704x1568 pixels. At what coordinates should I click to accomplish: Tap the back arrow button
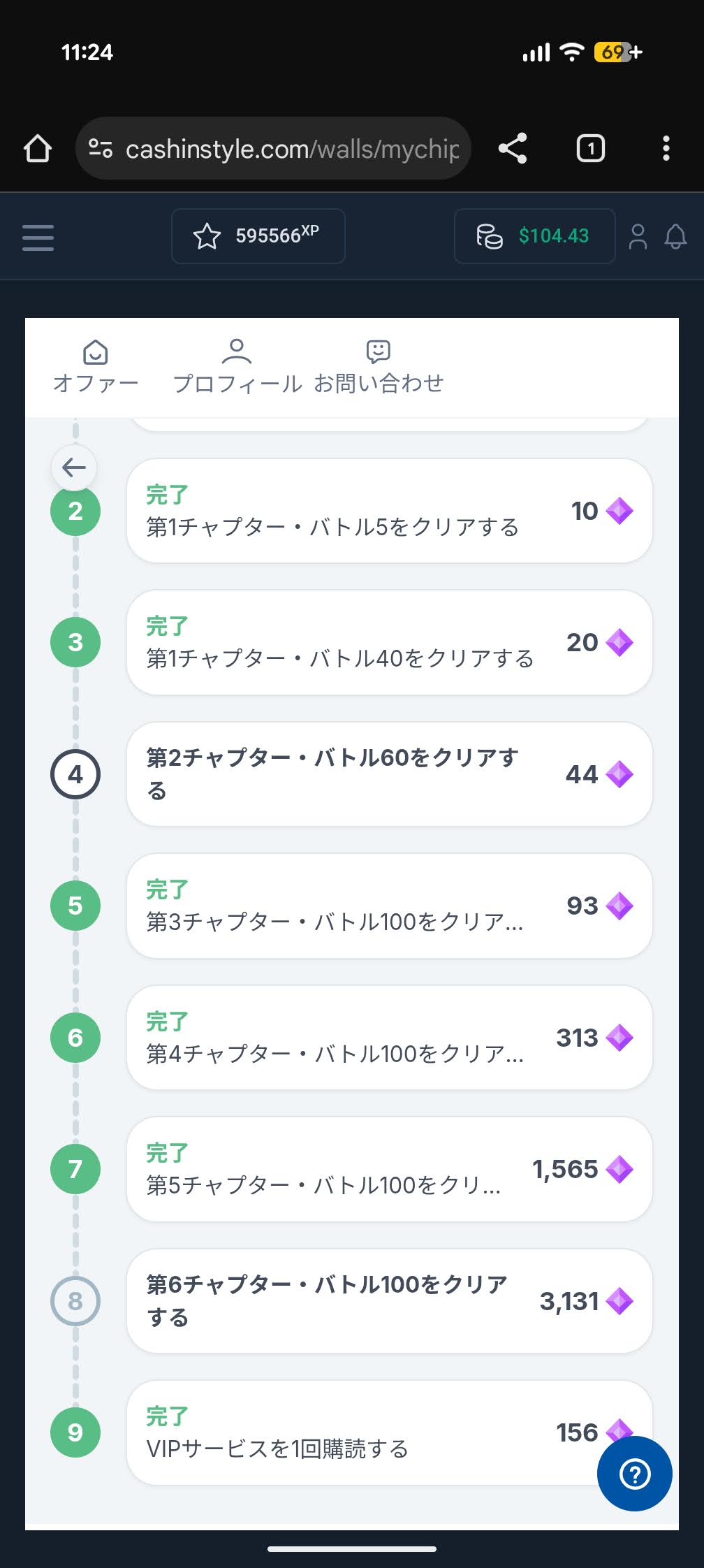pos(74,467)
